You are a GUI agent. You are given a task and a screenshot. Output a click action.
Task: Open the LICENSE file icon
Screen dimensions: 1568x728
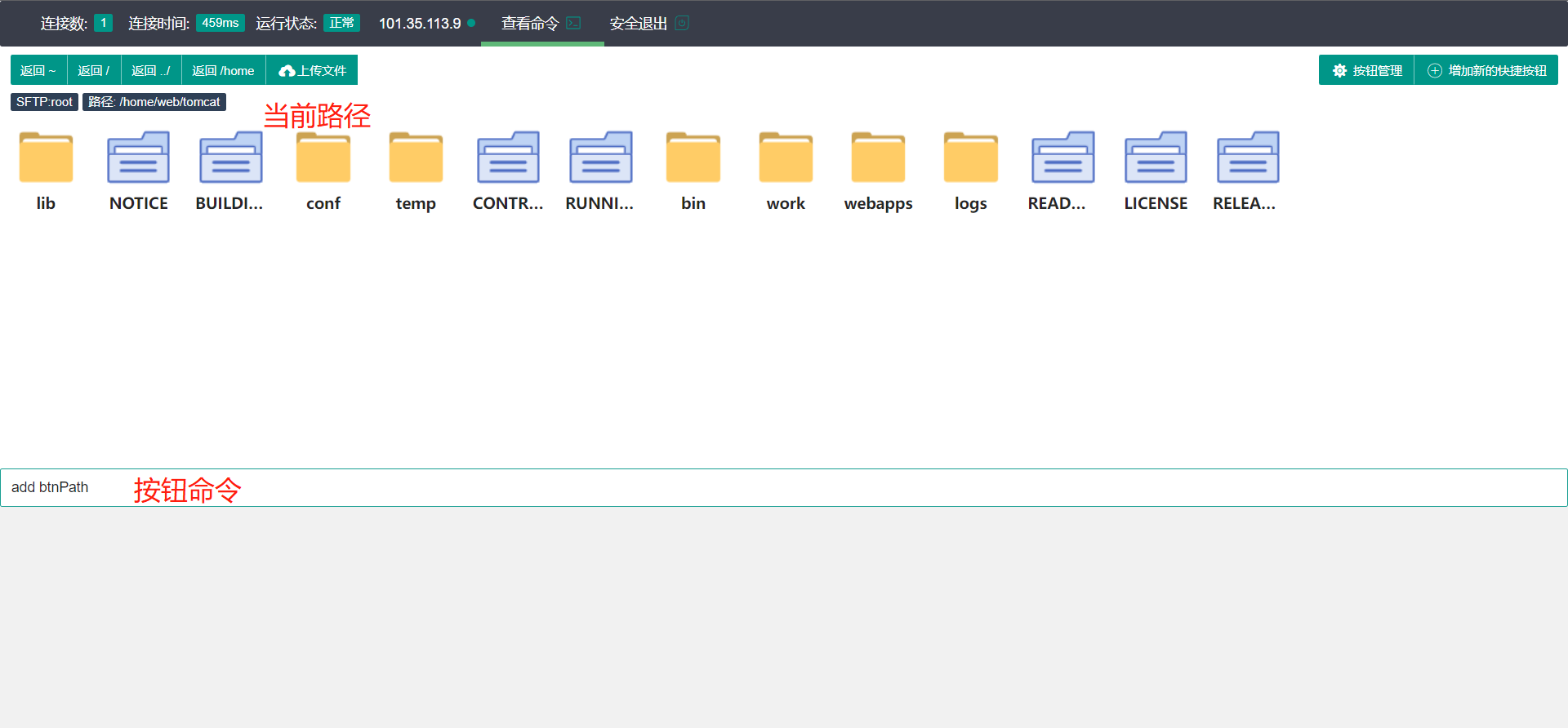tap(1156, 157)
